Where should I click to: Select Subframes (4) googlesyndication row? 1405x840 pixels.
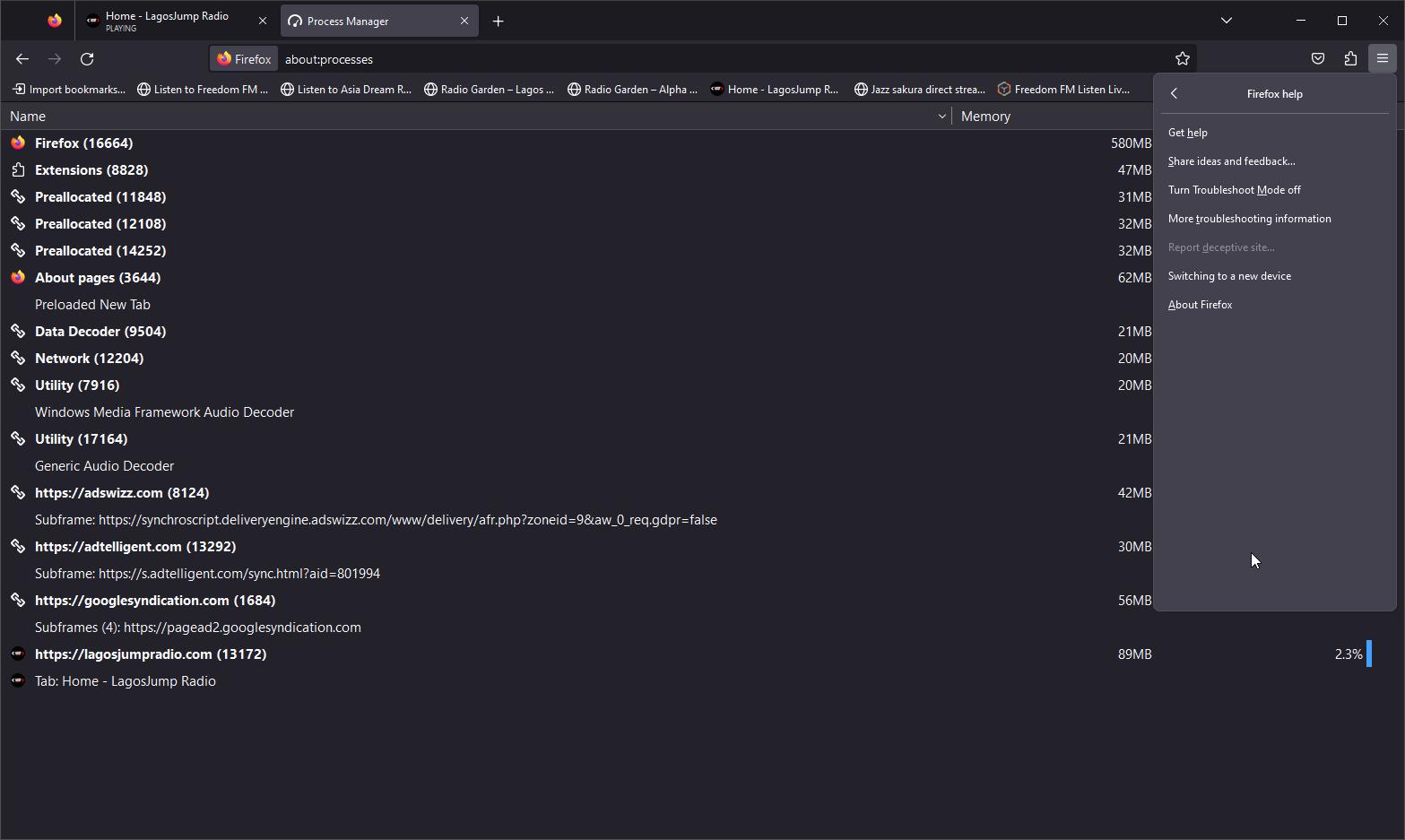point(577,627)
